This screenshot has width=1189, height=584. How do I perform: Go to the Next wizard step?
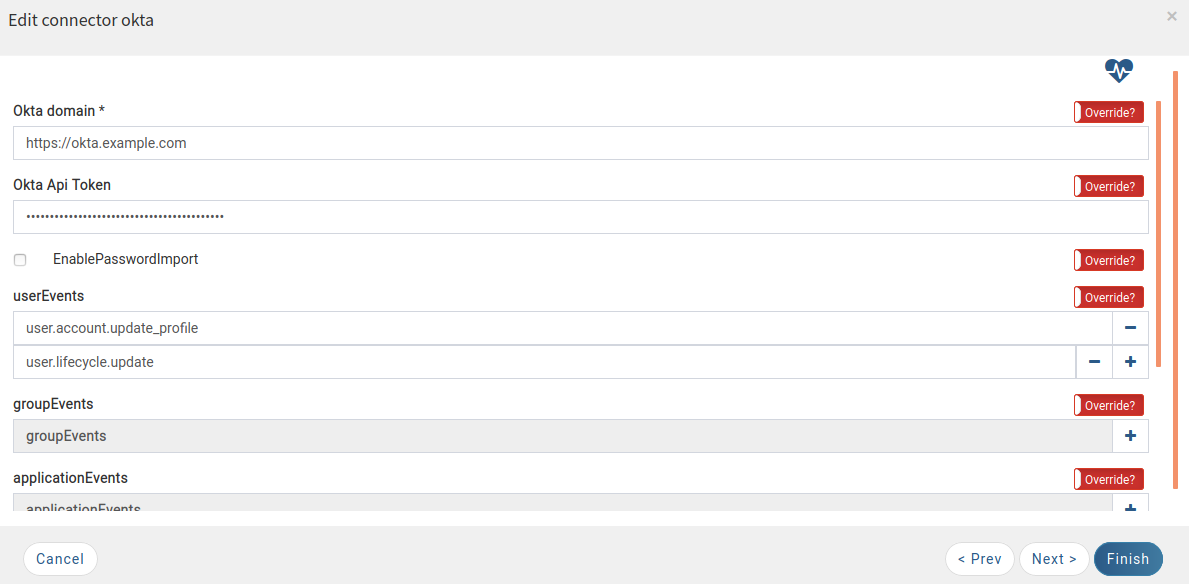click(1054, 559)
